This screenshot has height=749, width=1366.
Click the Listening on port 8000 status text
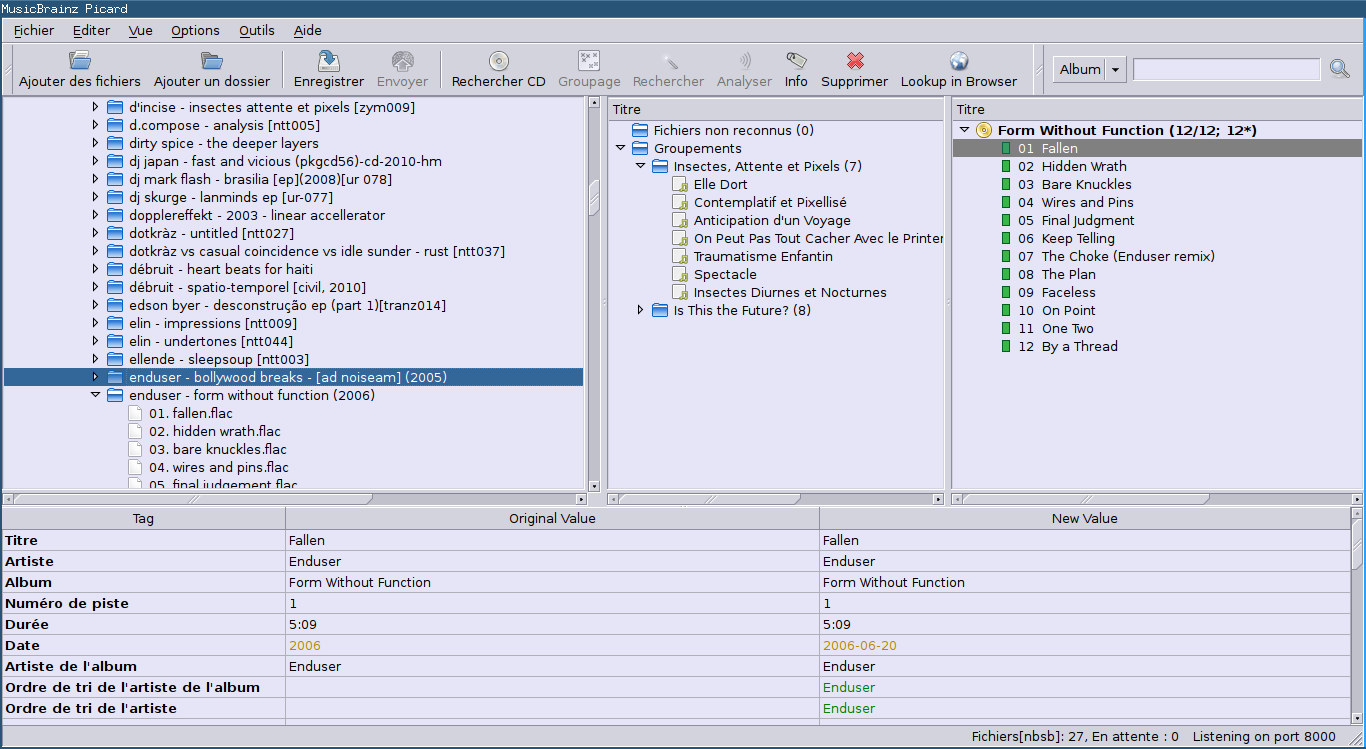1264,737
